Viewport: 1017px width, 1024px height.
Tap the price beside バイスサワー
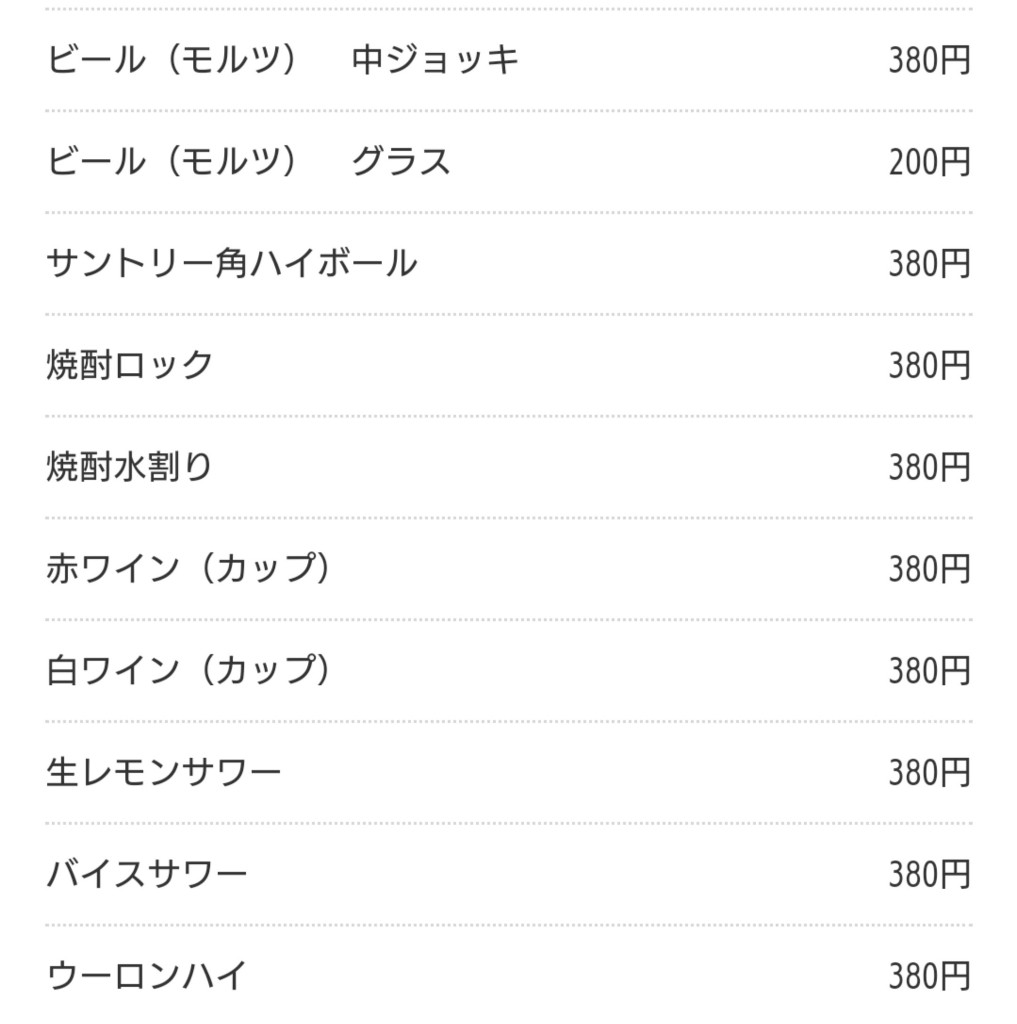pyautogui.click(x=929, y=874)
